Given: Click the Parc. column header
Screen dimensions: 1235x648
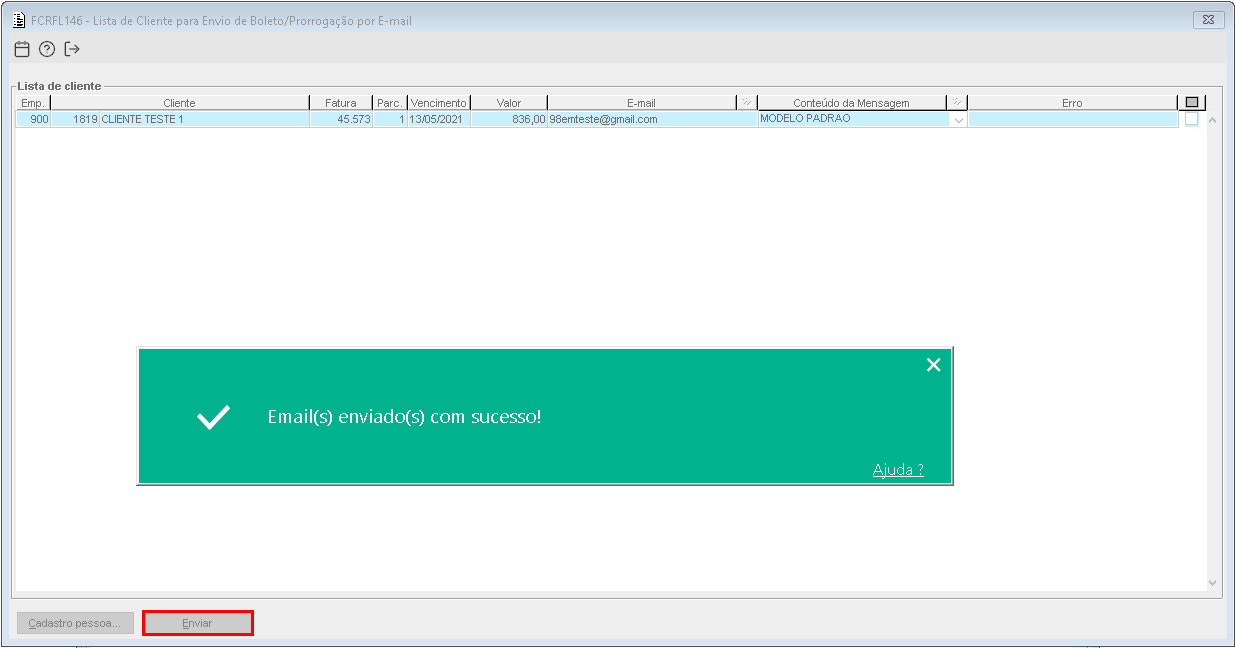Looking at the screenshot, I should click(x=390, y=102).
